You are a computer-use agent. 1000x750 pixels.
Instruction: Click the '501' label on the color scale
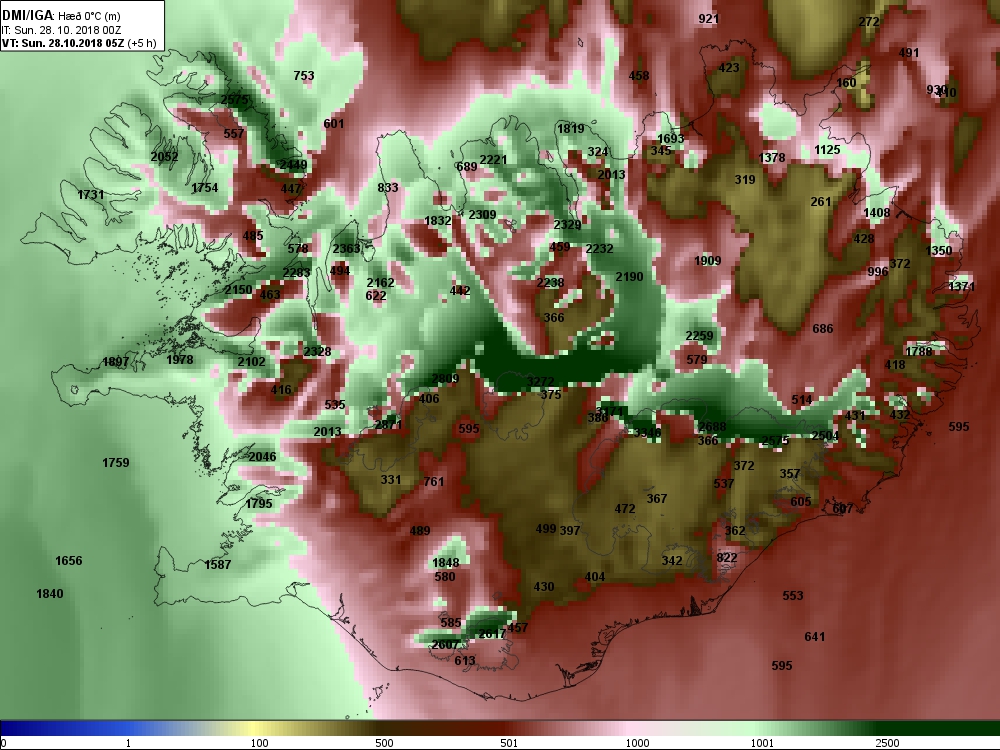[x=509, y=743]
